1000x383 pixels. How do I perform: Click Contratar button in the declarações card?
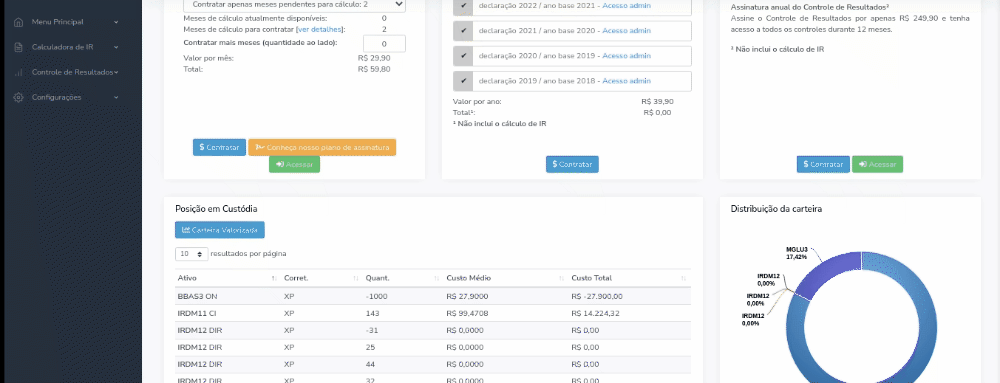(x=572, y=164)
